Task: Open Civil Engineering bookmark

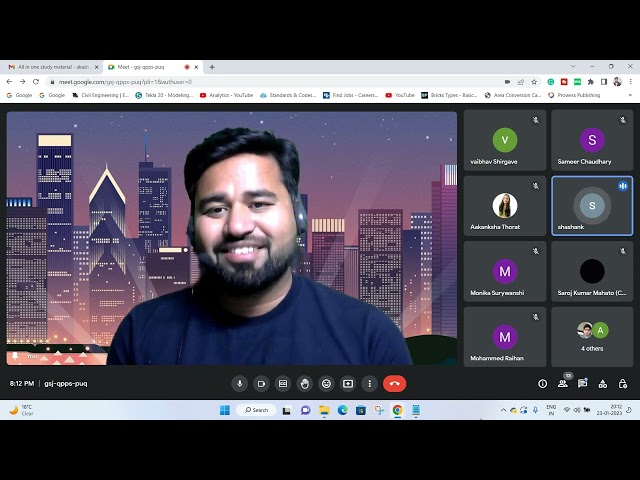Action: (100, 95)
